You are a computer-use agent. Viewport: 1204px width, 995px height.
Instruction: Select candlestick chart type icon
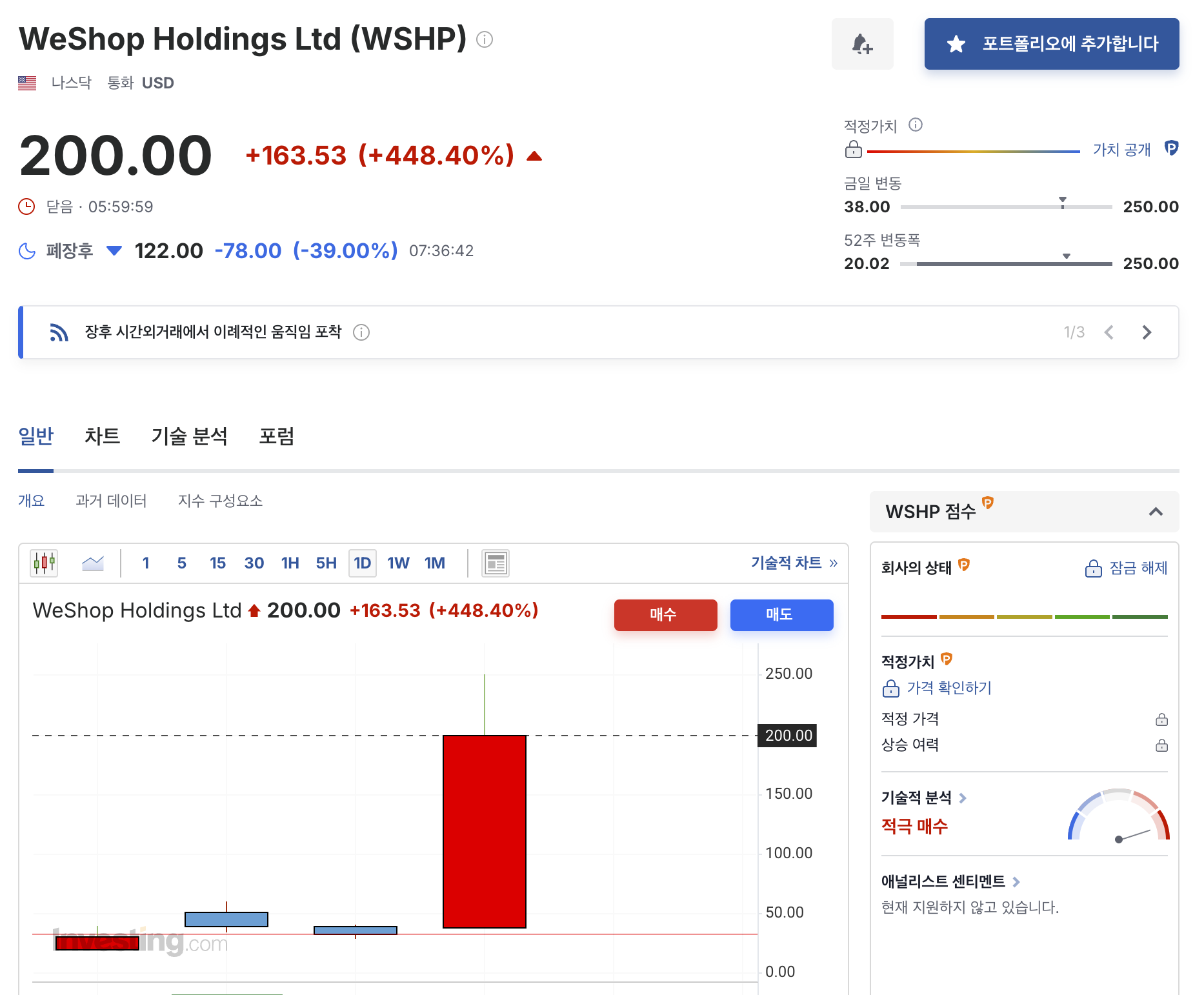click(x=45, y=563)
